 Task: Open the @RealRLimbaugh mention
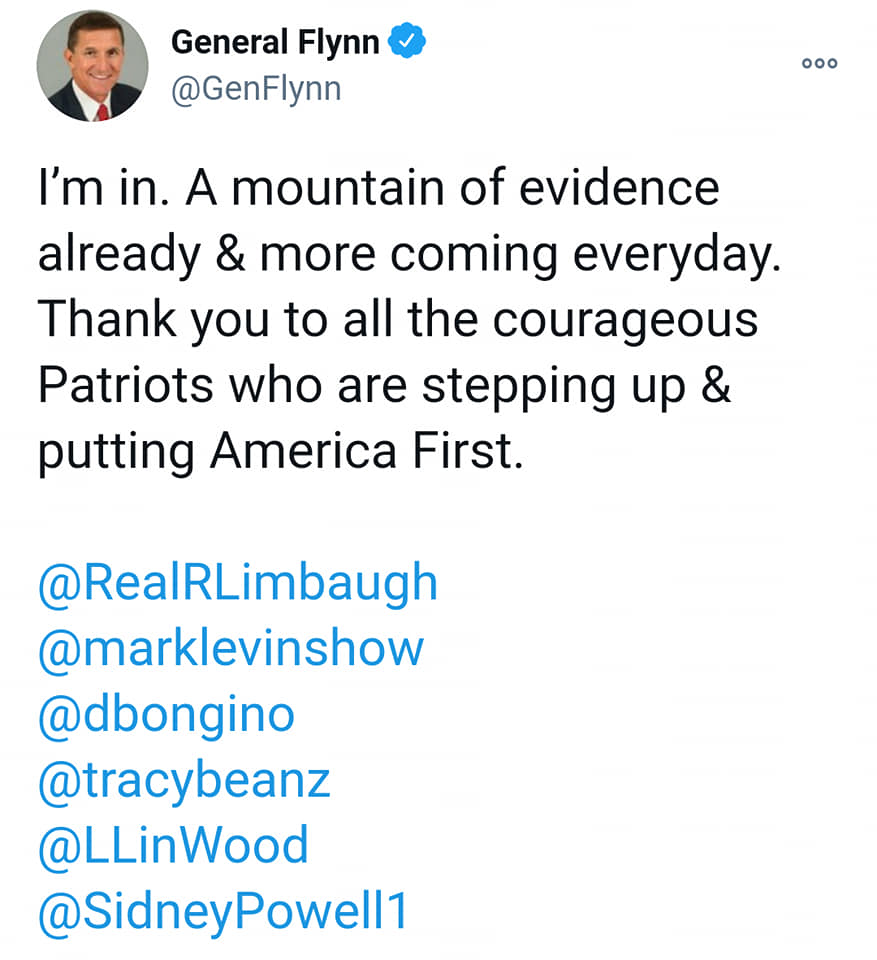click(x=238, y=583)
